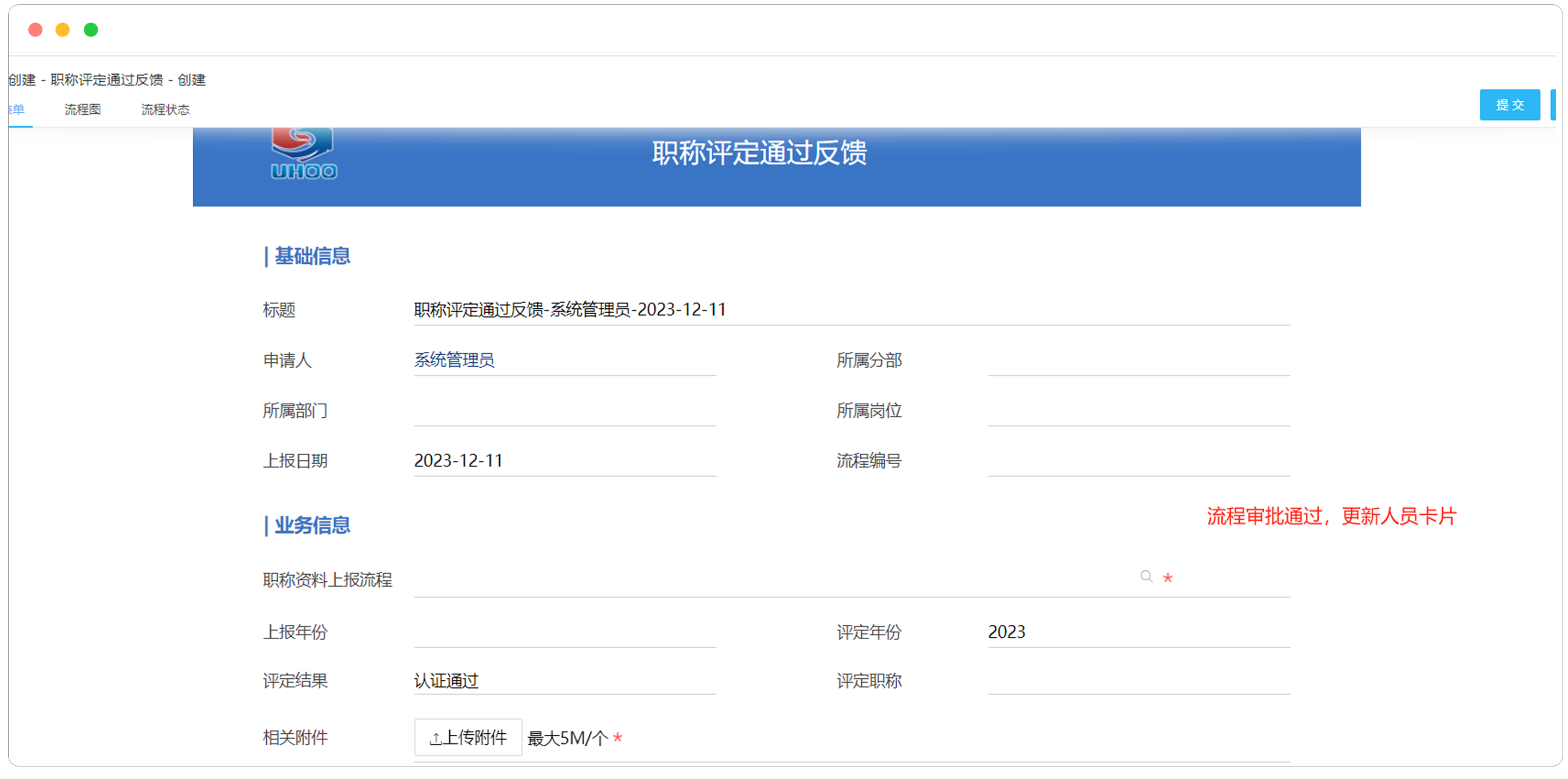
Task: Click into the 标题 title field
Action: [852, 310]
